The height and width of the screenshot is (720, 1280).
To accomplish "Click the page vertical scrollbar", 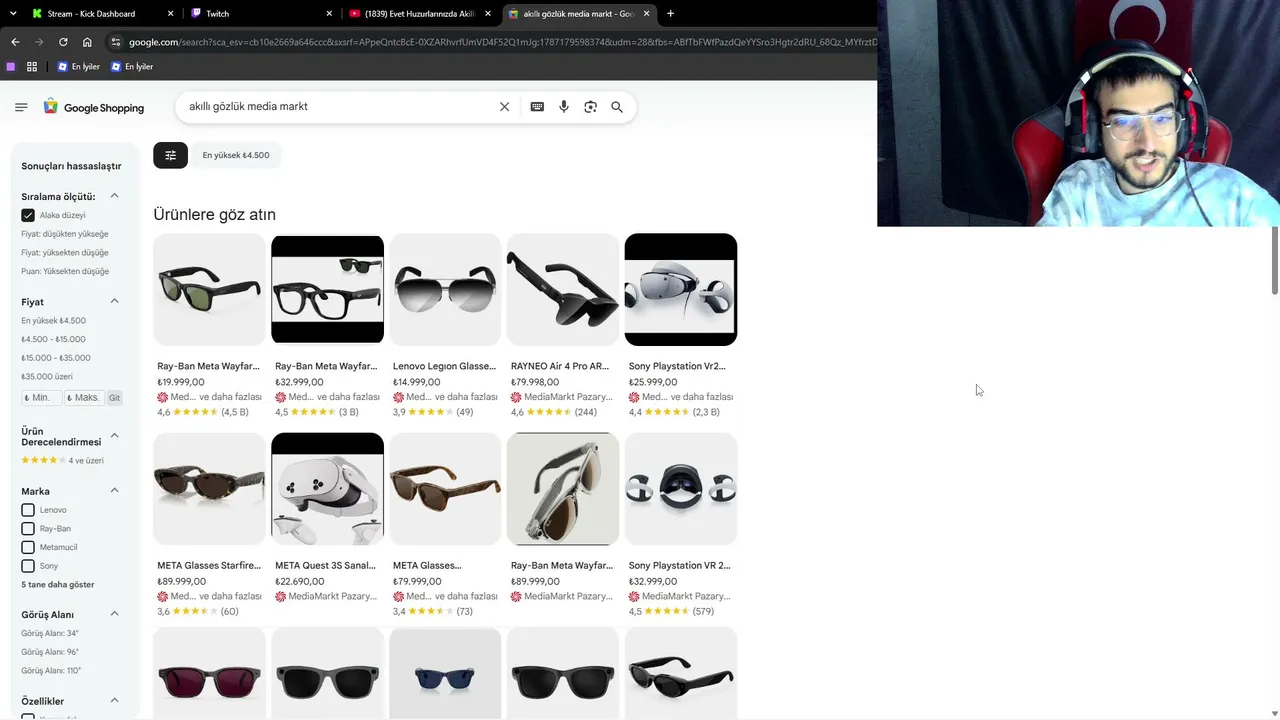I will (x=1274, y=260).
